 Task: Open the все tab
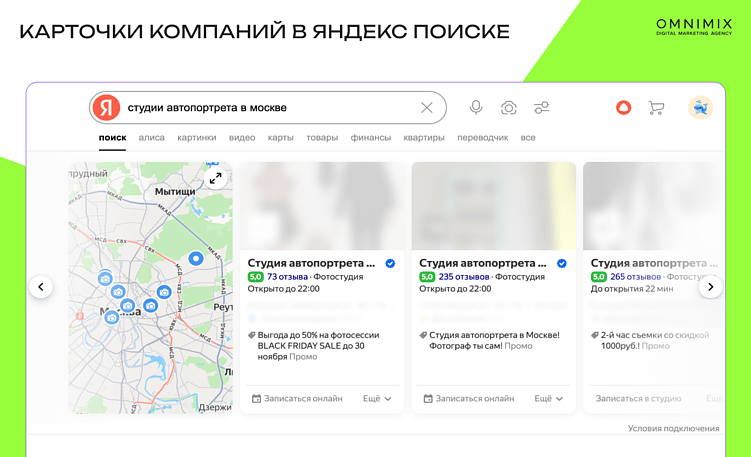coord(528,137)
